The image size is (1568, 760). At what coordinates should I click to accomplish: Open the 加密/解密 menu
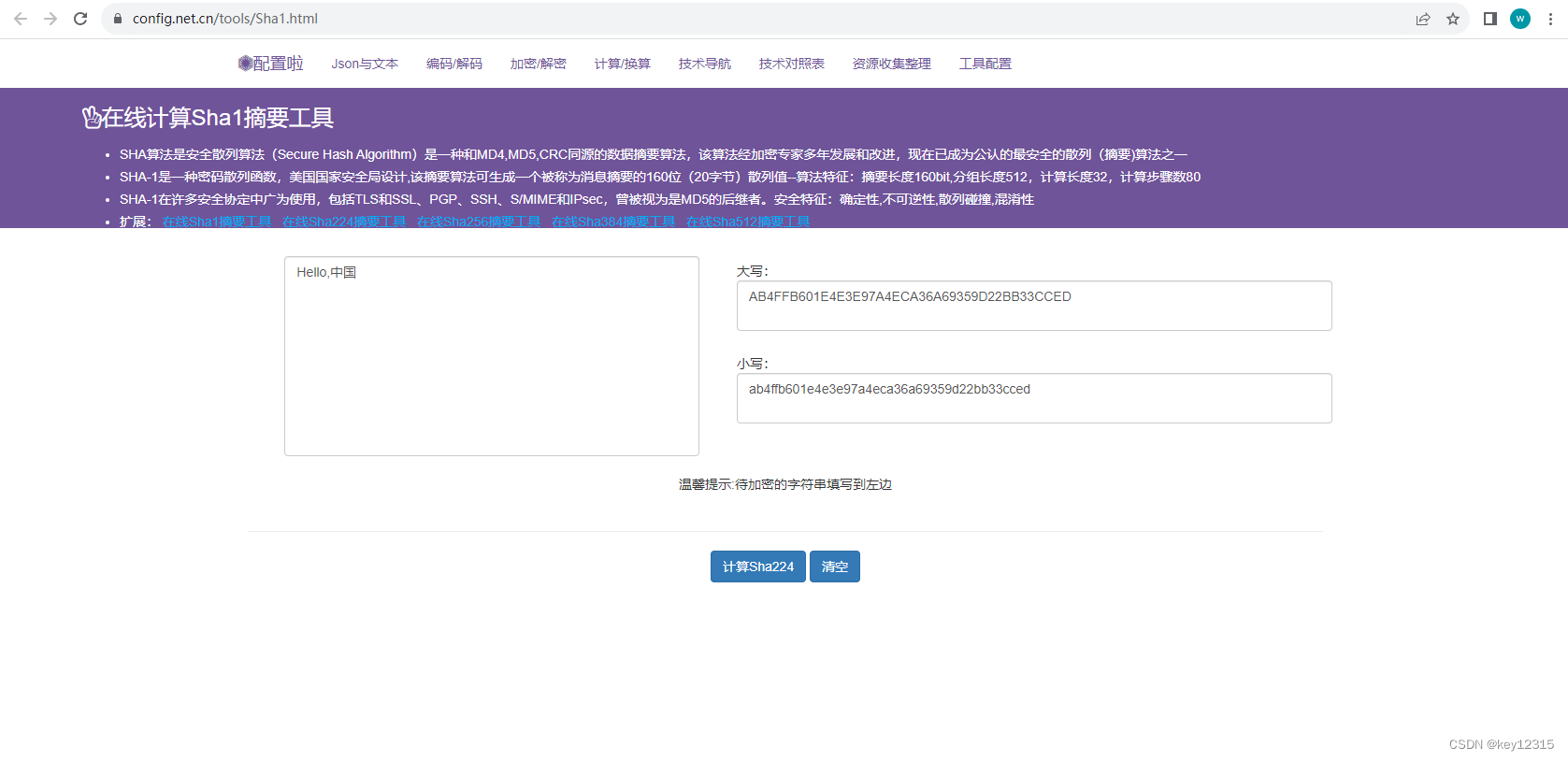[x=539, y=64]
